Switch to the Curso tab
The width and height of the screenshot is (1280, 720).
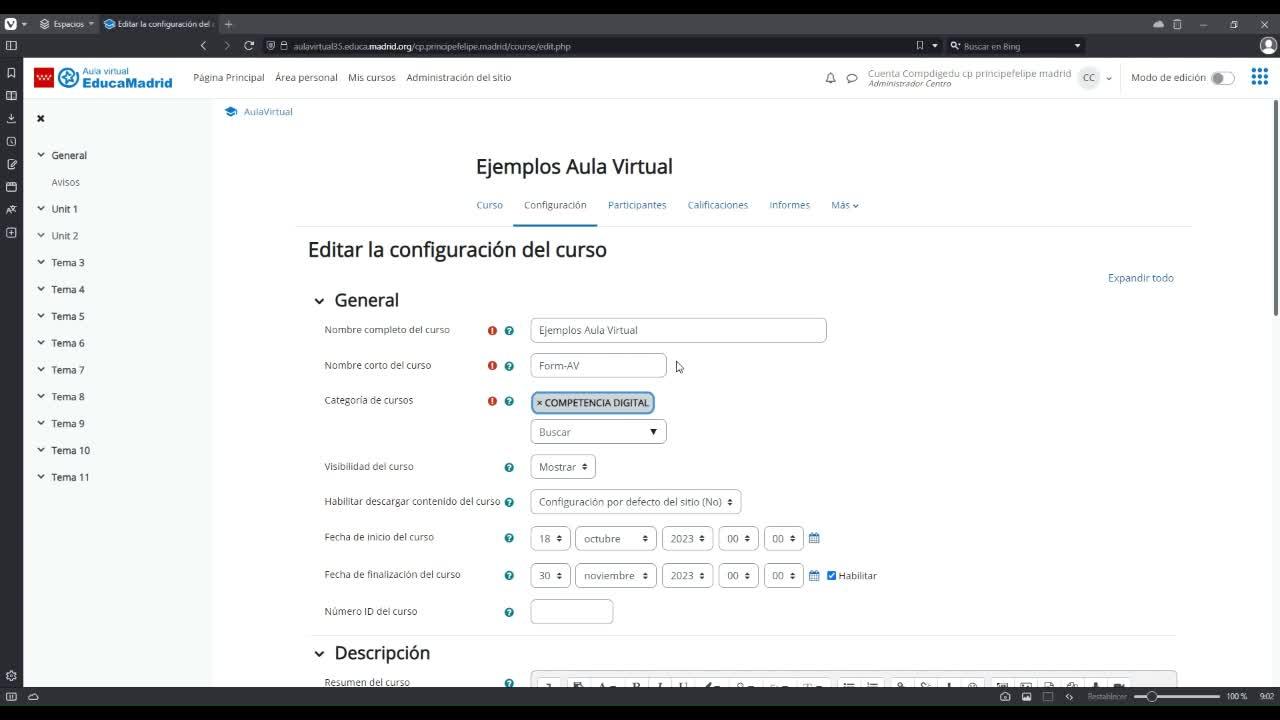pyautogui.click(x=490, y=205)
